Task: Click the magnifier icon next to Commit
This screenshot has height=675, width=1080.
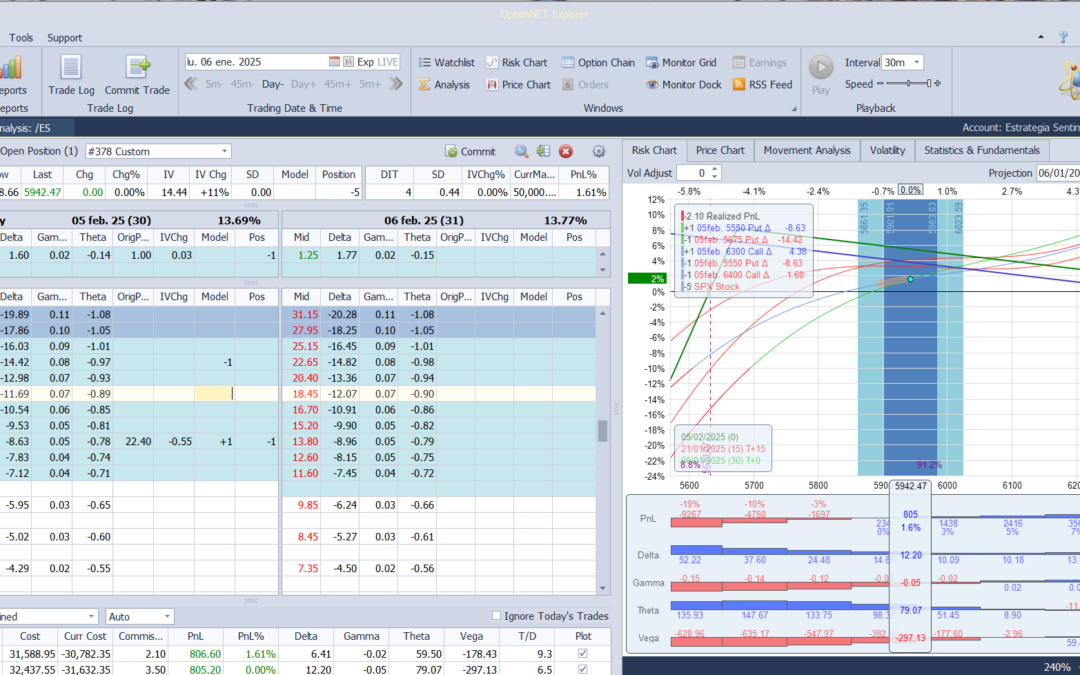Action: pyautogui.click(x=521, y=151)
